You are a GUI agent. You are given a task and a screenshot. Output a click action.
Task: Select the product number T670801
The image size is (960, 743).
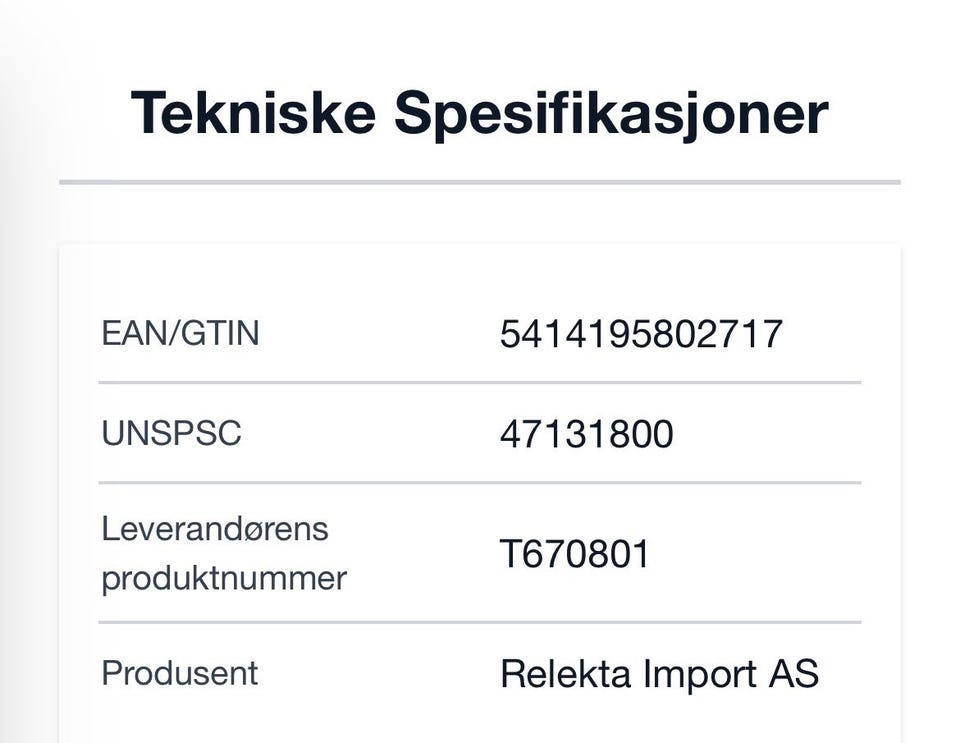(575, 553)
